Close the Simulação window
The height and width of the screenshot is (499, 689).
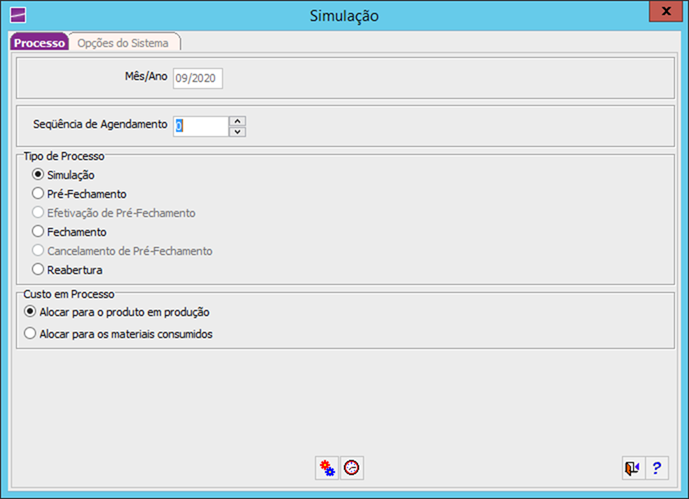tap(660, 13)
